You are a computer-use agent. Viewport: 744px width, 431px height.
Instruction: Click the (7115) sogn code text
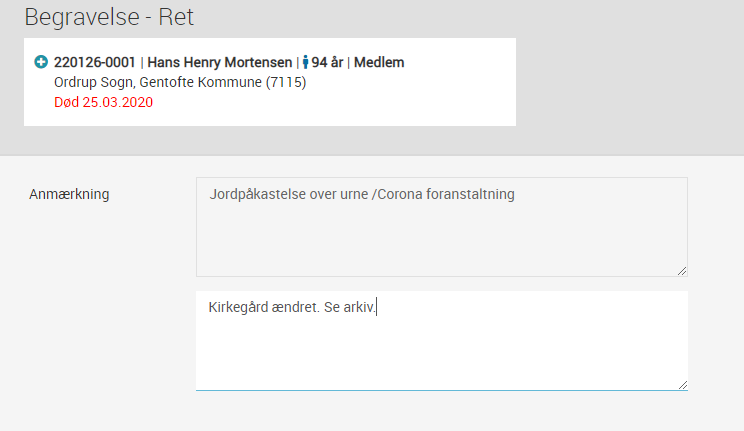[x=286, y=82]
